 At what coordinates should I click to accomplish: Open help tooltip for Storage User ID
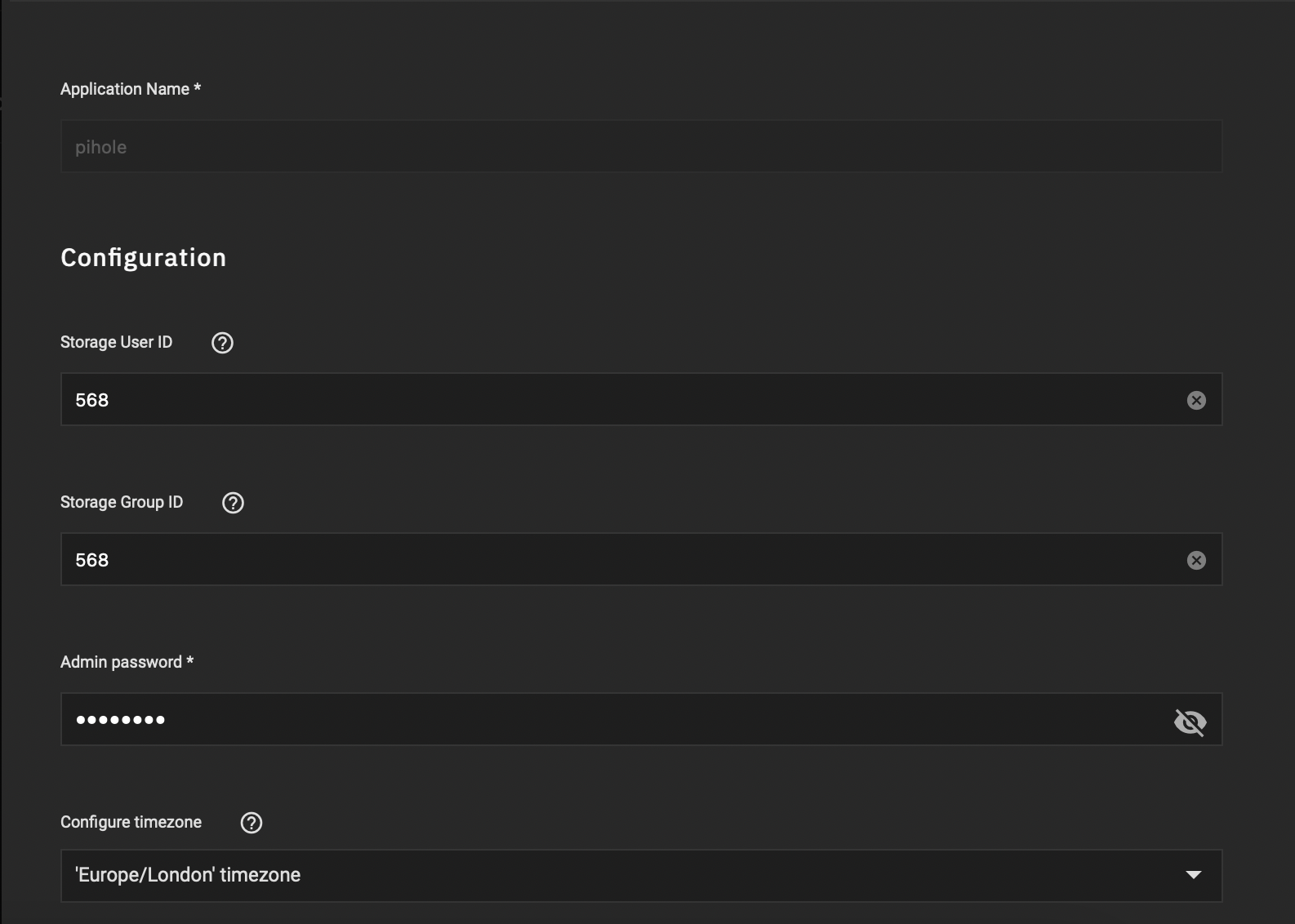click(x=222, y=343)
